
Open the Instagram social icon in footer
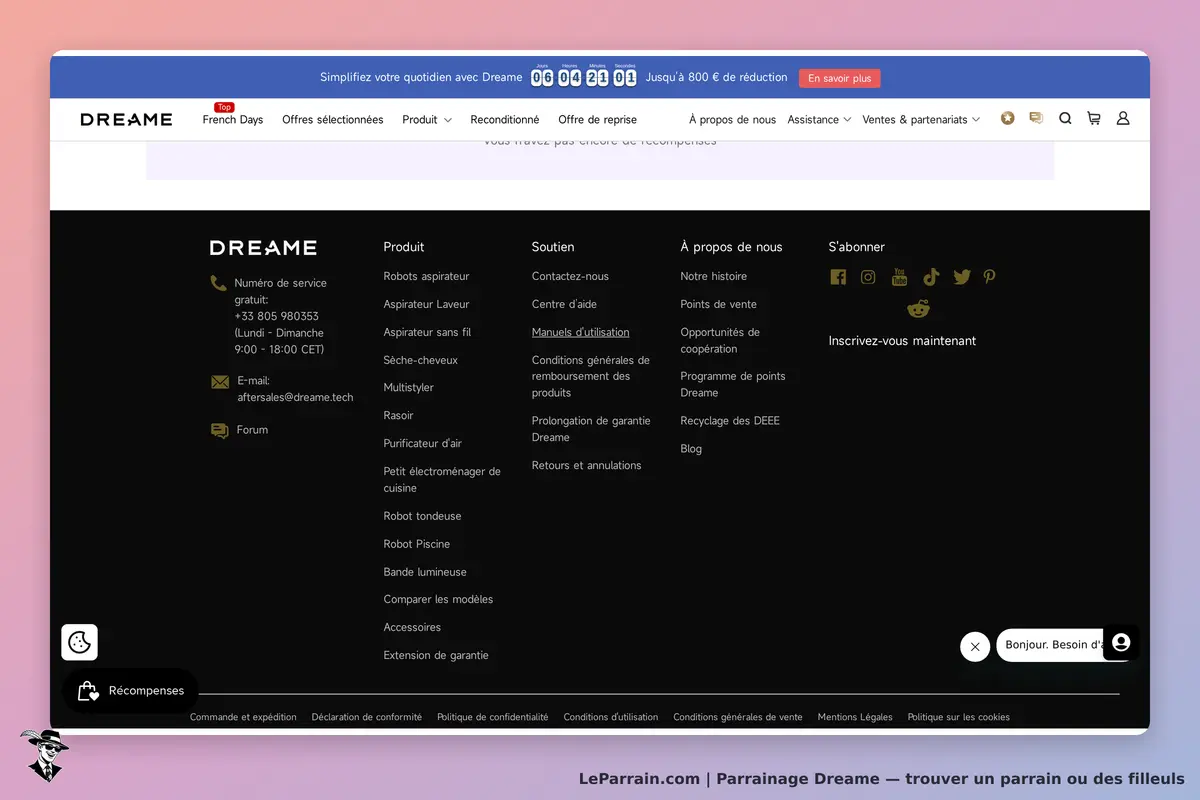click(x=868, y=277)
